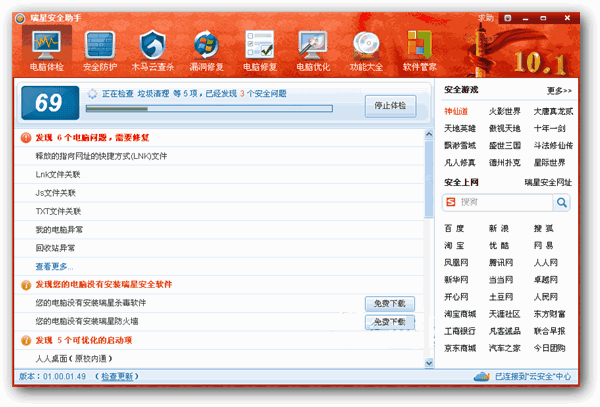Click the vertical scrollbar thumb
600x407 pixels.
point(429,178)
